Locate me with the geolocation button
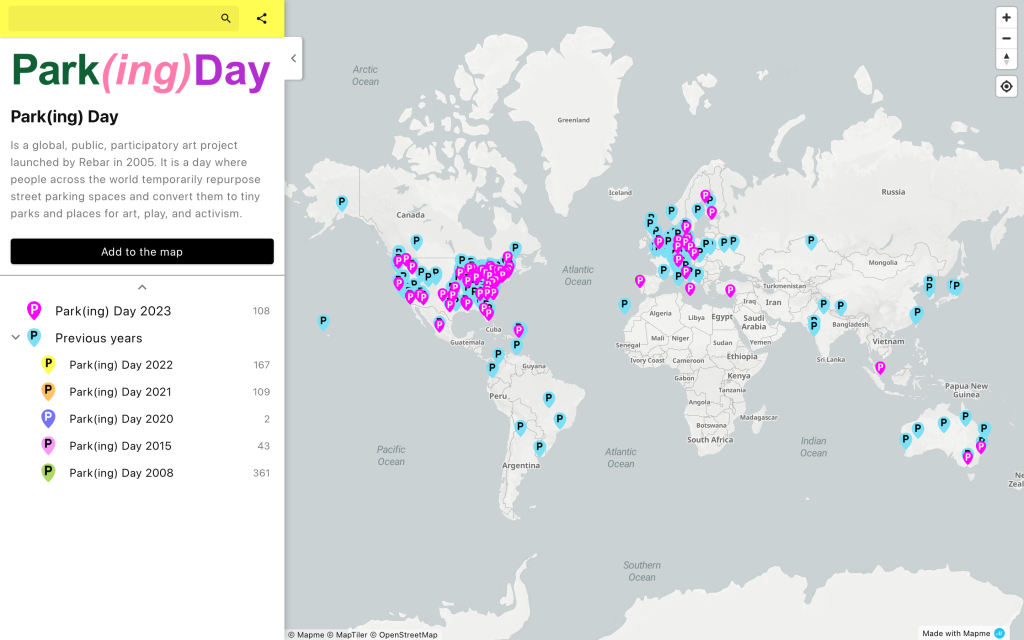The height and width of the screenshot is (640, 1024). [x=1006, y=86]
